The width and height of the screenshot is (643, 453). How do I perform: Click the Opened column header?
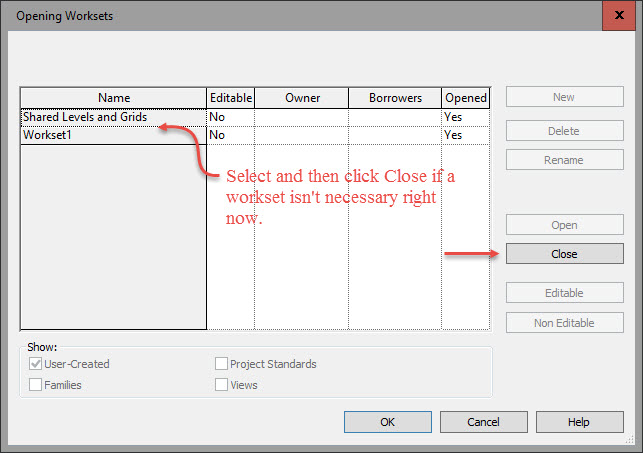coord(466,98)
